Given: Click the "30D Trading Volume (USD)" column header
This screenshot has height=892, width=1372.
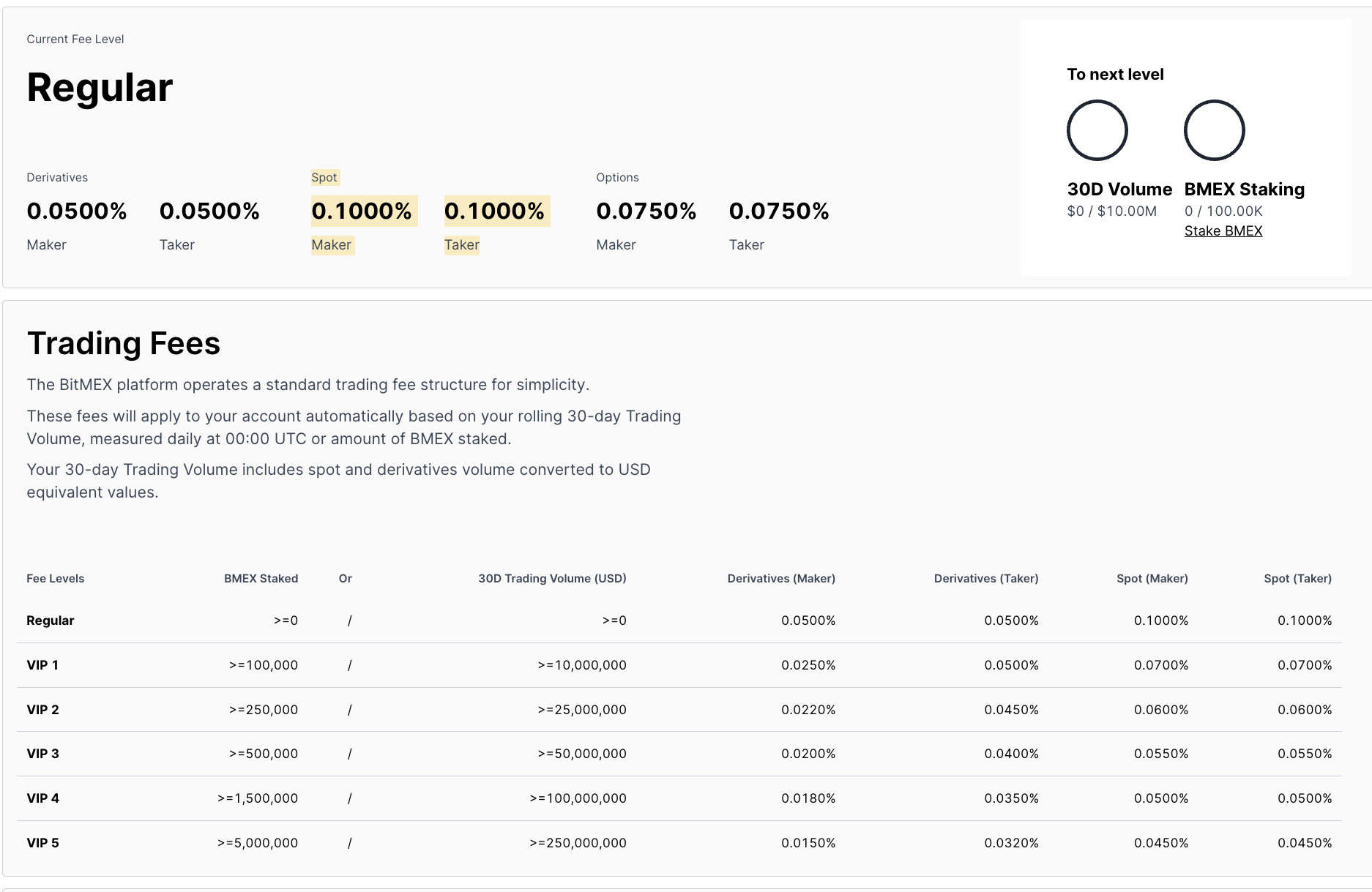Looking at the screenshot, I should (552, 578).
